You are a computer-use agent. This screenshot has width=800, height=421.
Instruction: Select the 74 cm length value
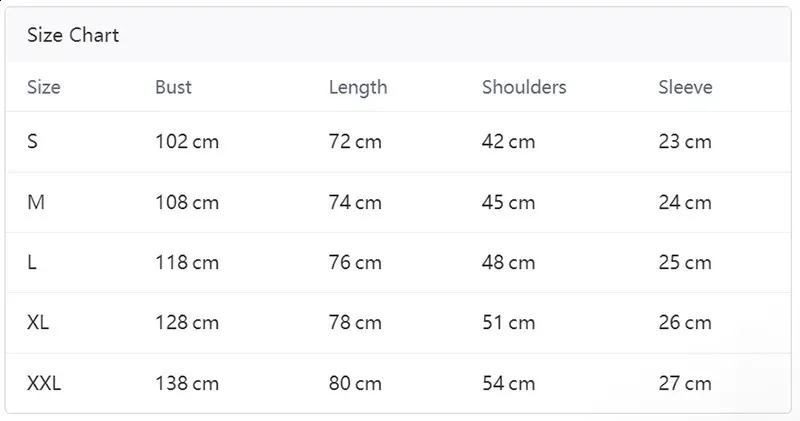[355, 203]
